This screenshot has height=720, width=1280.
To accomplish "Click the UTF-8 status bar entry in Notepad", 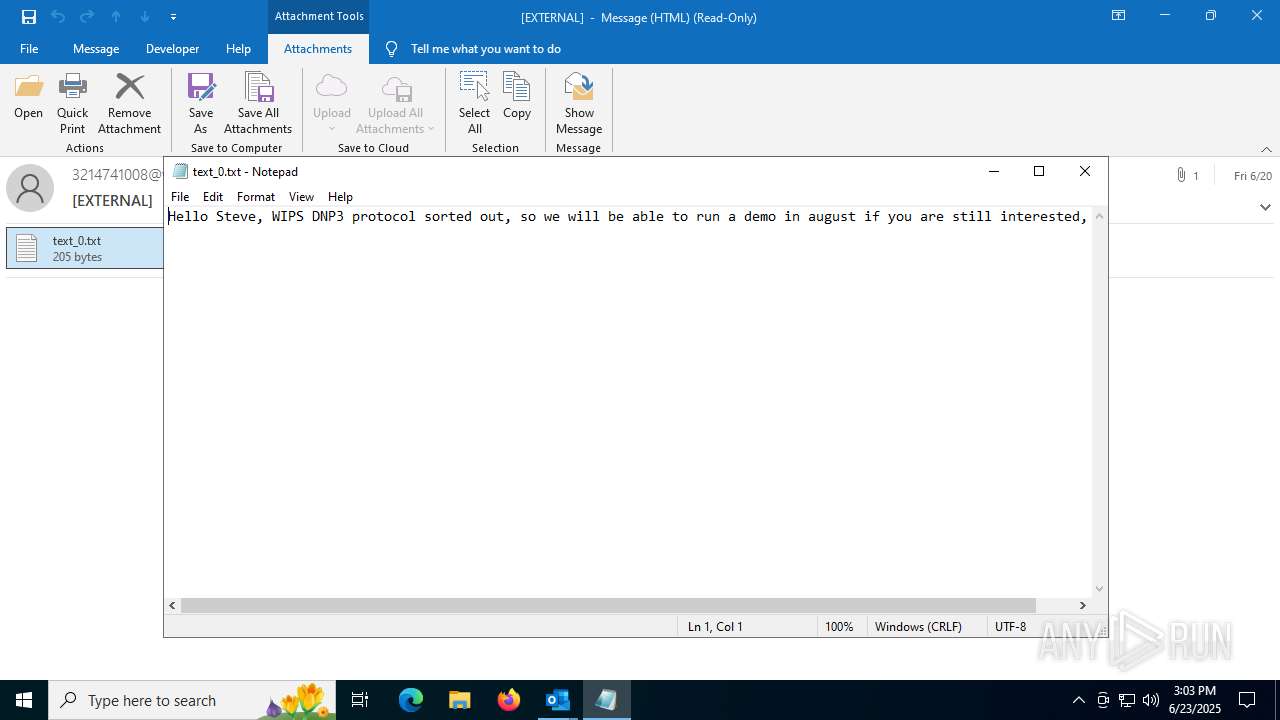I will tap(1010, 626).
